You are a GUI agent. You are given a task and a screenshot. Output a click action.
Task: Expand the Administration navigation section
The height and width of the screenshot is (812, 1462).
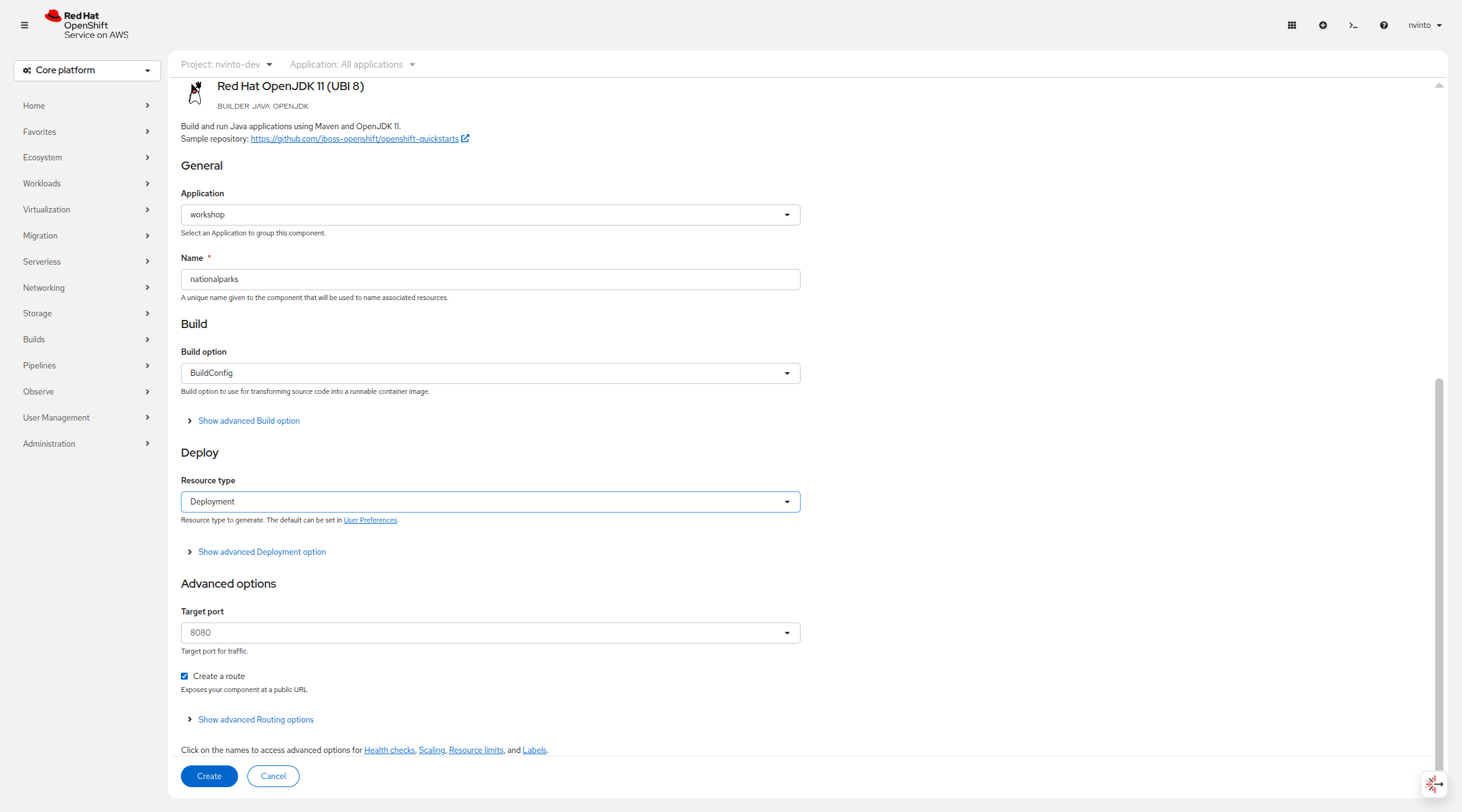click(x=86, y=444)
